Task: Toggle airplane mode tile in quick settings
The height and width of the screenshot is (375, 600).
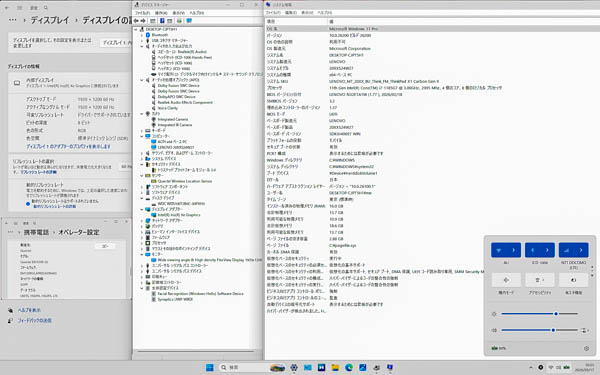Action: click(506, 280)
